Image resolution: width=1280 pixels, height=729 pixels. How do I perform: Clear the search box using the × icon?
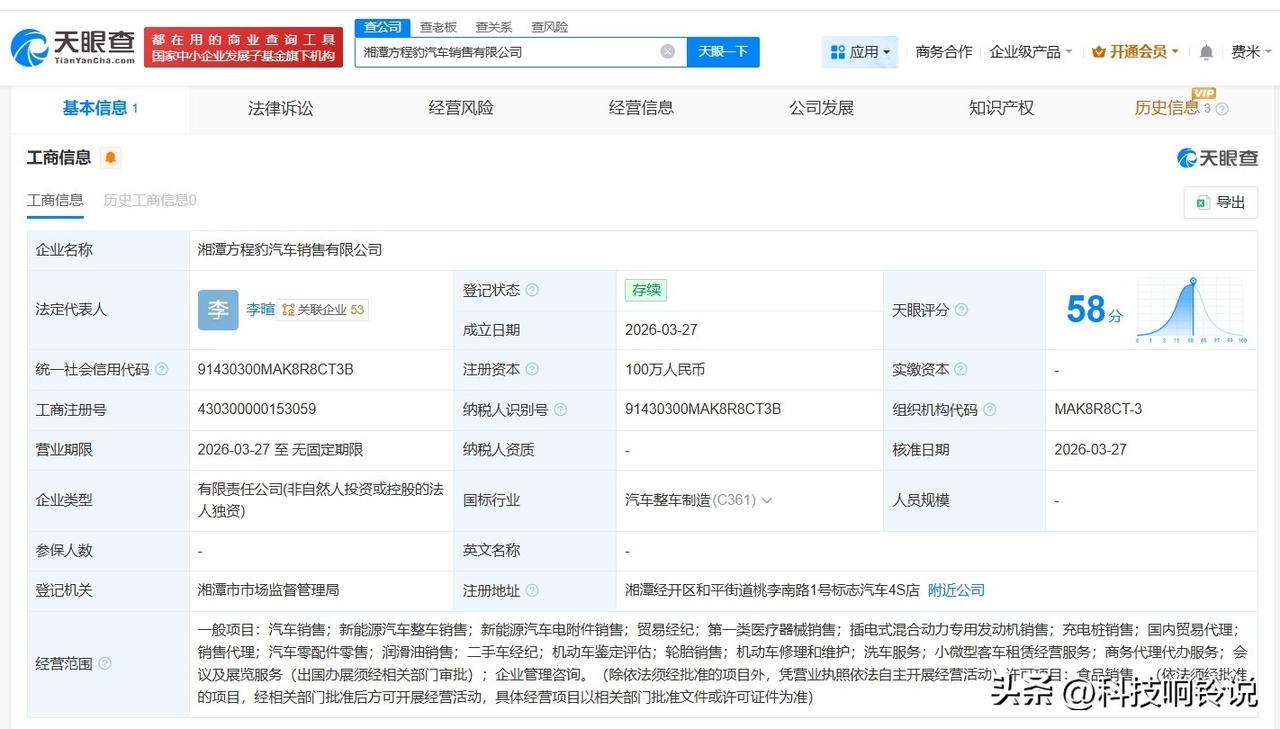pos(667,51)
